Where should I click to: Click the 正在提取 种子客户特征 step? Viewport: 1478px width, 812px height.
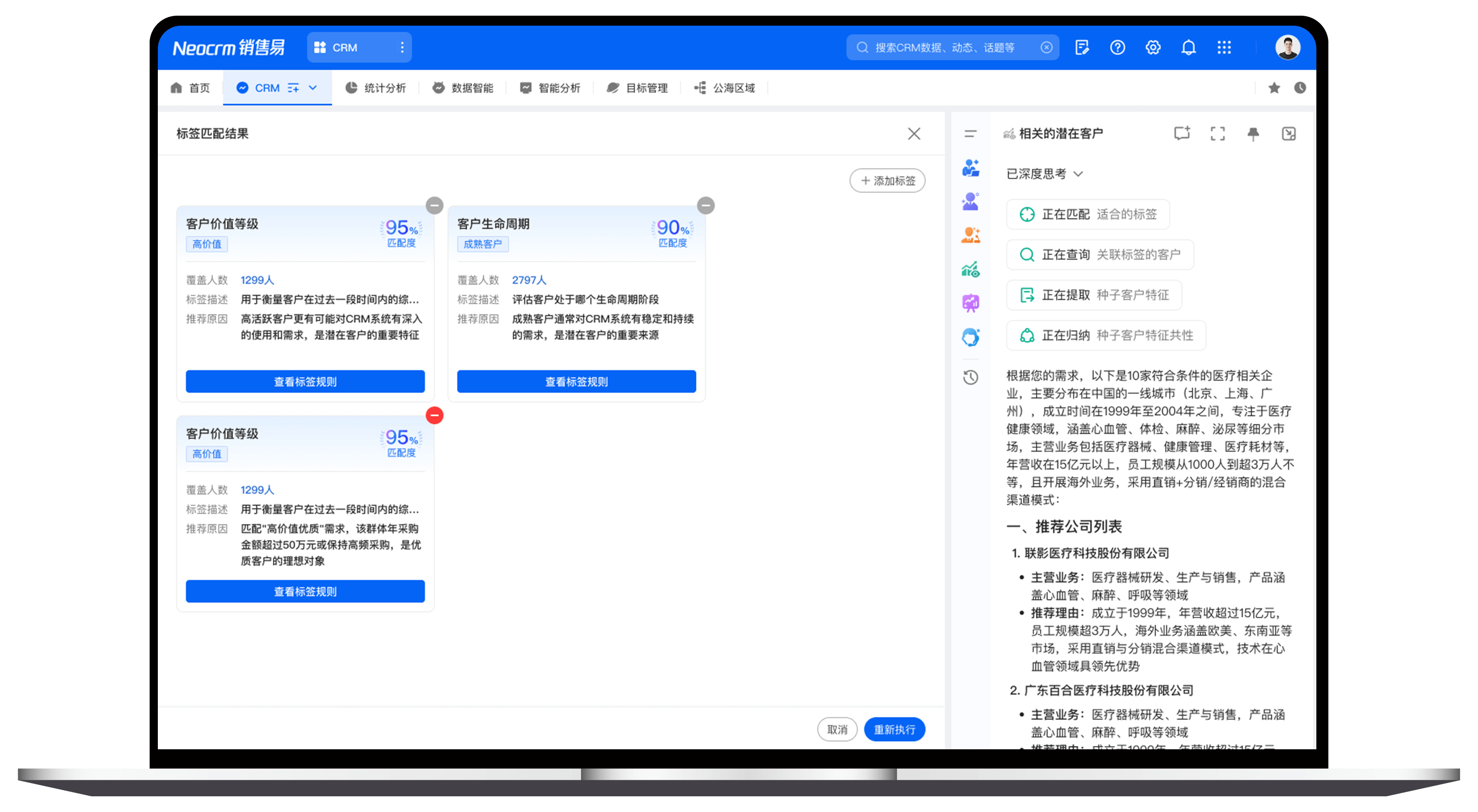pyautogui.click(x=1093, y=295)
